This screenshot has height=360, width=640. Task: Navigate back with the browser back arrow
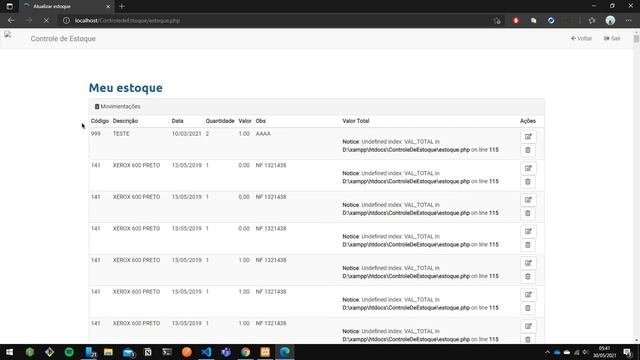coord(11,20)
